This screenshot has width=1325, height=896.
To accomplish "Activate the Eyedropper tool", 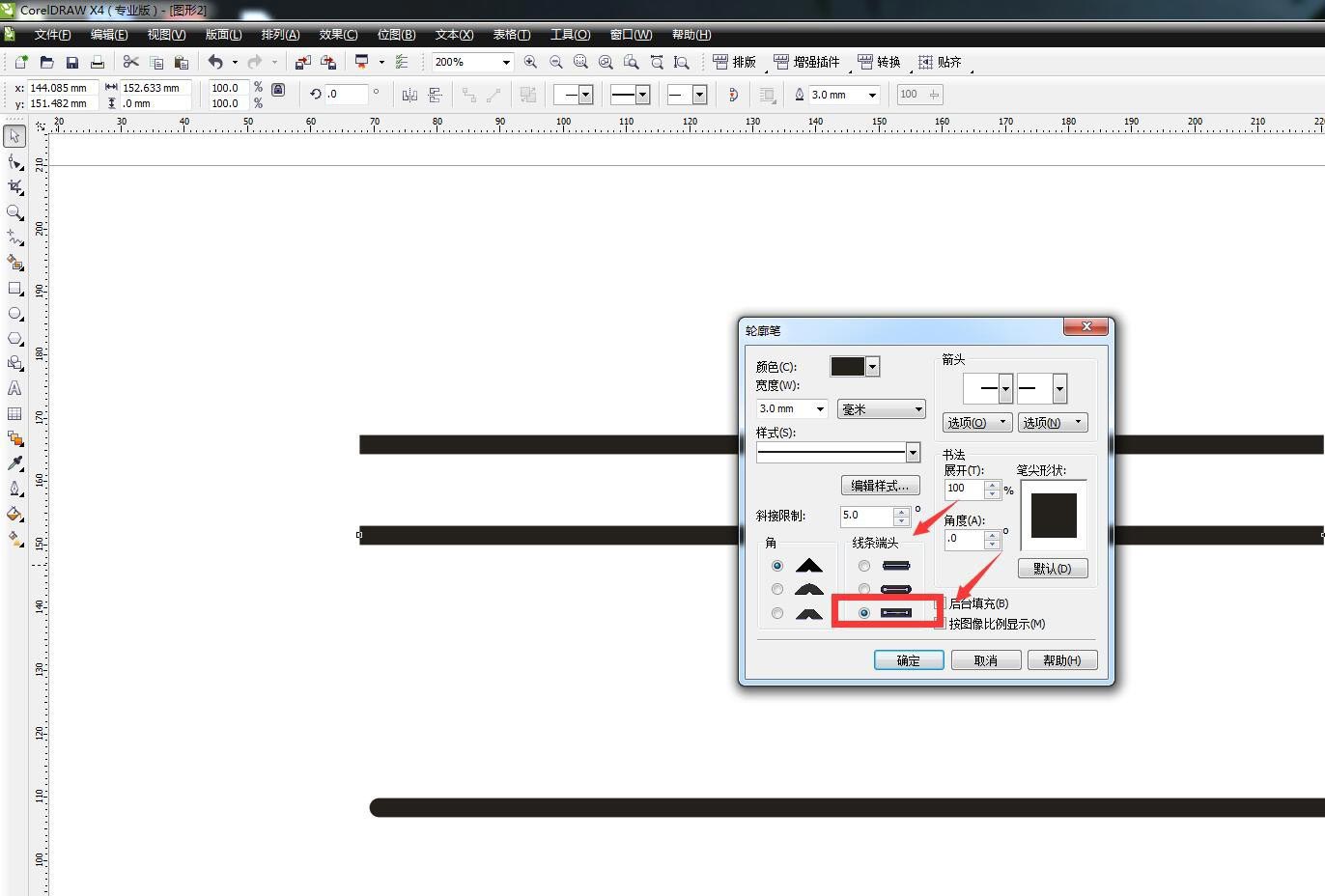I will (x=14, y=463).
